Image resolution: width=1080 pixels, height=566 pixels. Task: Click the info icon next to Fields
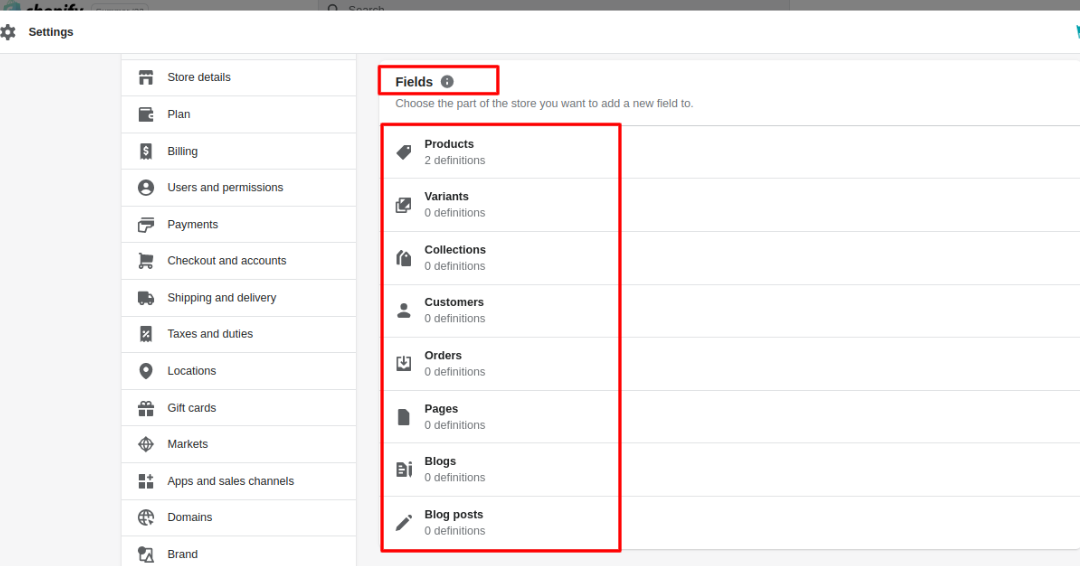point(447,81)
